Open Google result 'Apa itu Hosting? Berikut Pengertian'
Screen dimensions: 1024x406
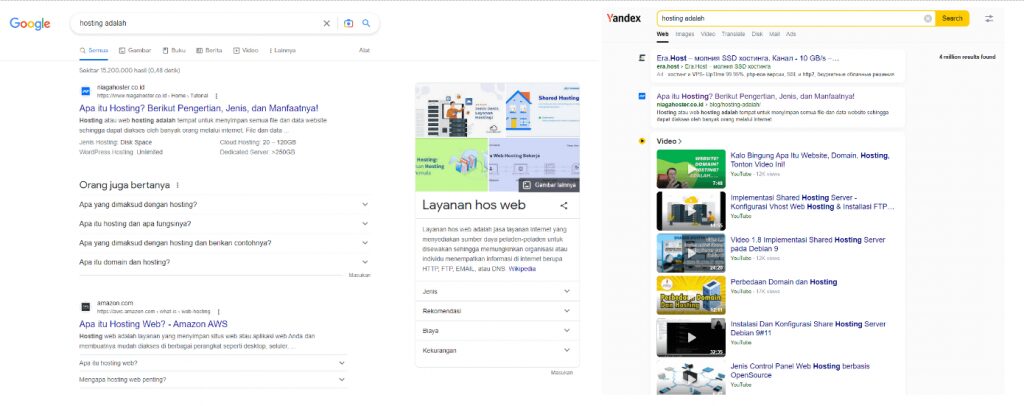click(x=199, y=108)
